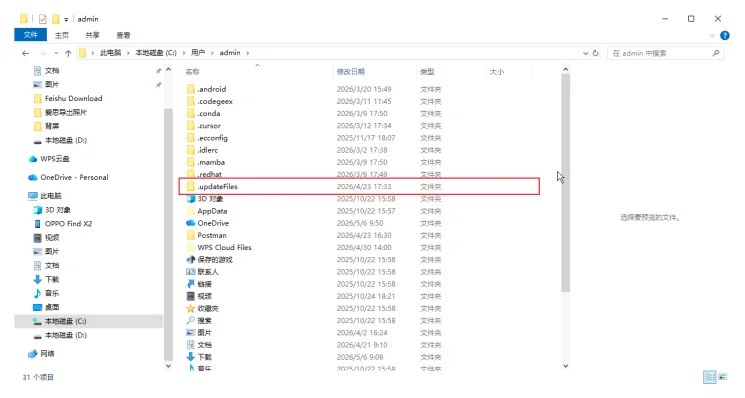Click file list scroll down arrow
This screenshot has width=745, height=398.
tap(565, 366)
